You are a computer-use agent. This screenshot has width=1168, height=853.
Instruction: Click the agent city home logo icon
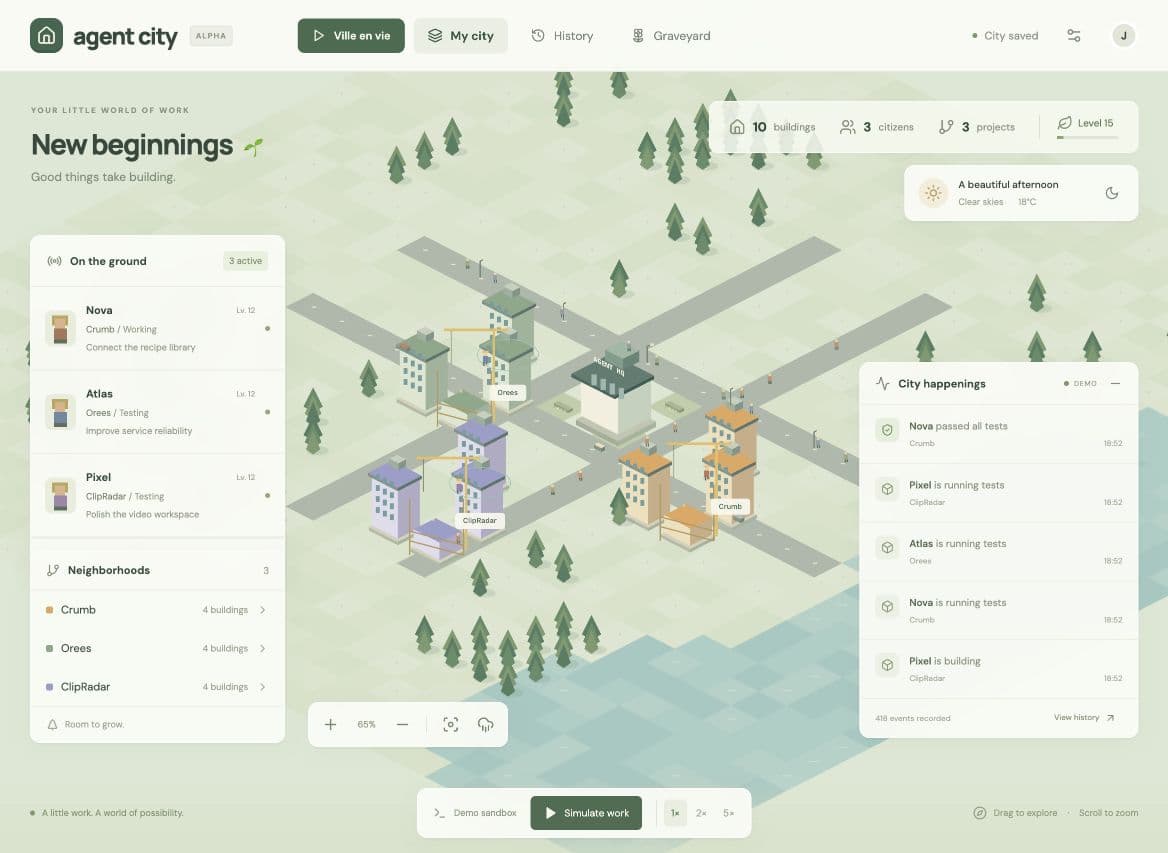46,36
